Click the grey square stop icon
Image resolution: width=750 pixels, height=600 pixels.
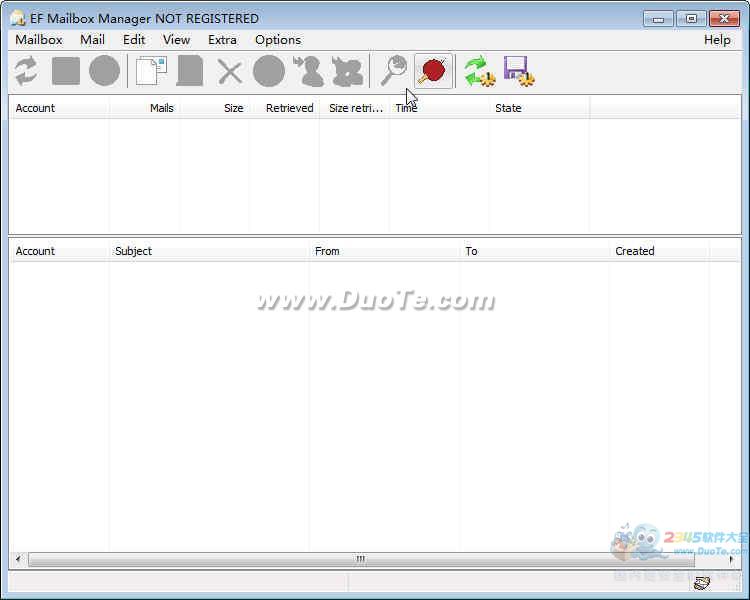66,71
